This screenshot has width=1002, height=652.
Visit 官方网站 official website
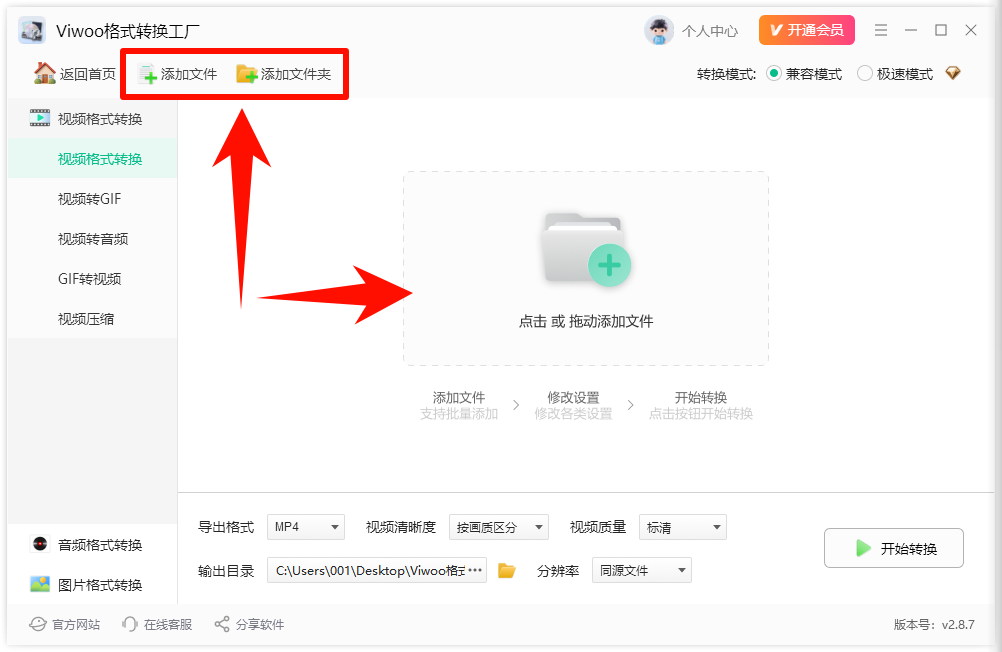[38, 623]
